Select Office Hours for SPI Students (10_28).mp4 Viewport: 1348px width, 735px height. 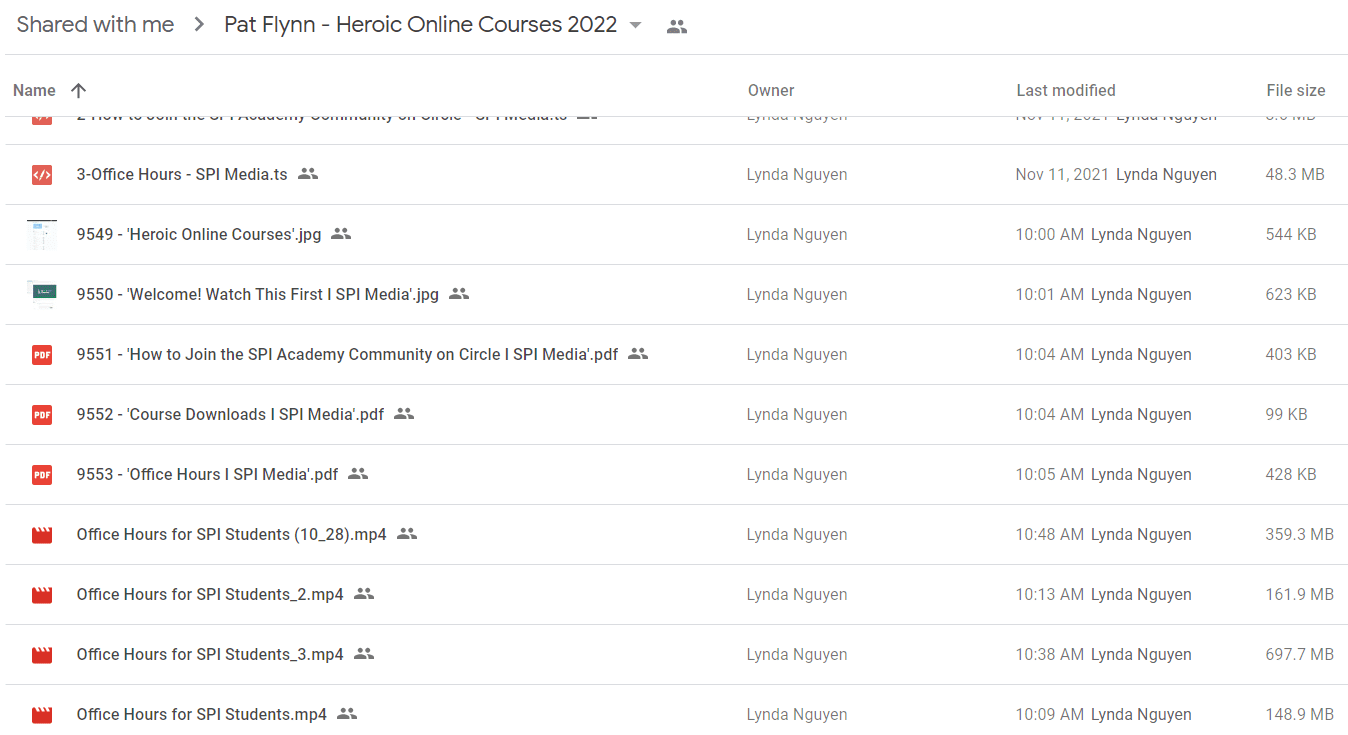point(231,534)
